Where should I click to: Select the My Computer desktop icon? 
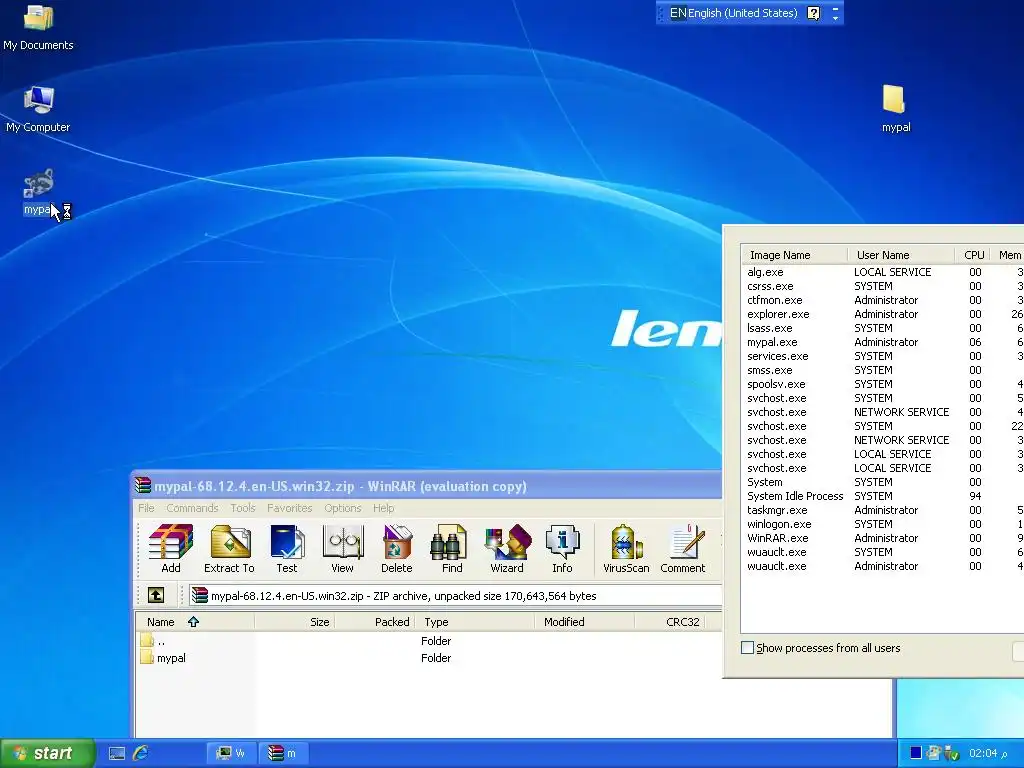click(x=38, y=109)
